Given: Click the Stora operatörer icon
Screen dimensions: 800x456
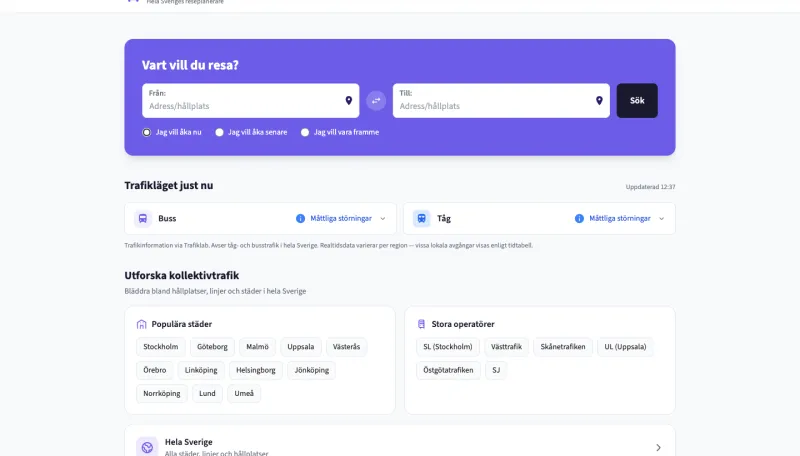Looking at the screenshot, I should point(421,324).
